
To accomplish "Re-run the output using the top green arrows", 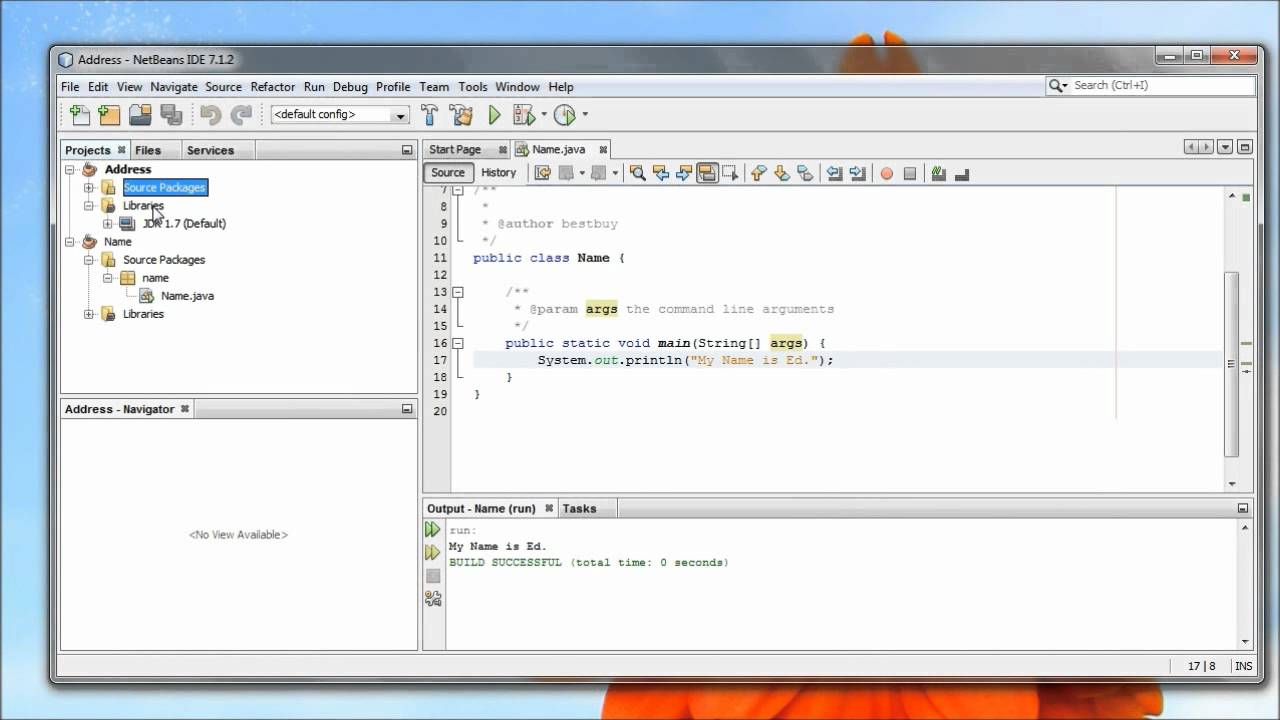I will point(432,530).
